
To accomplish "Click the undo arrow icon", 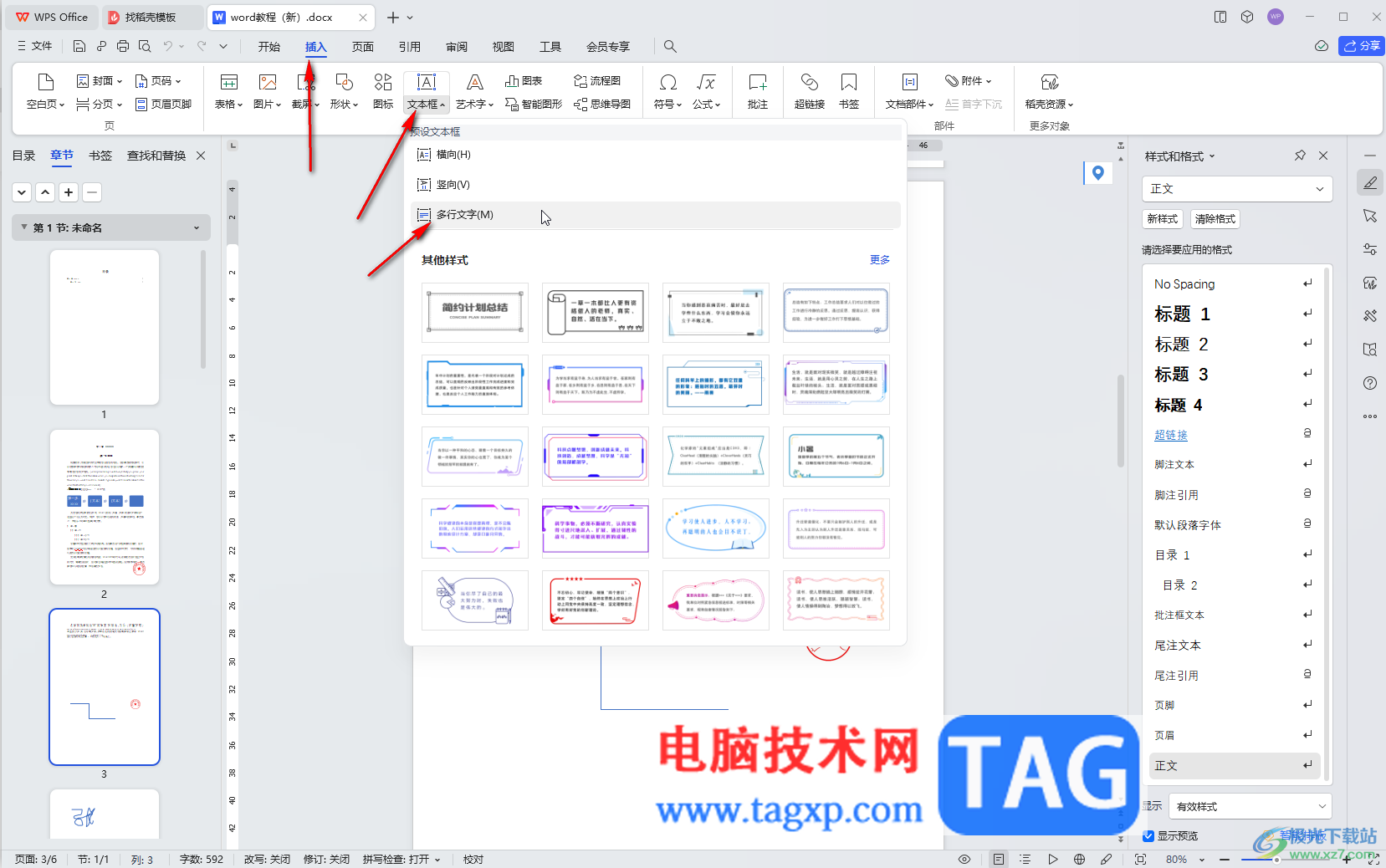I will (x=168, y=46).
